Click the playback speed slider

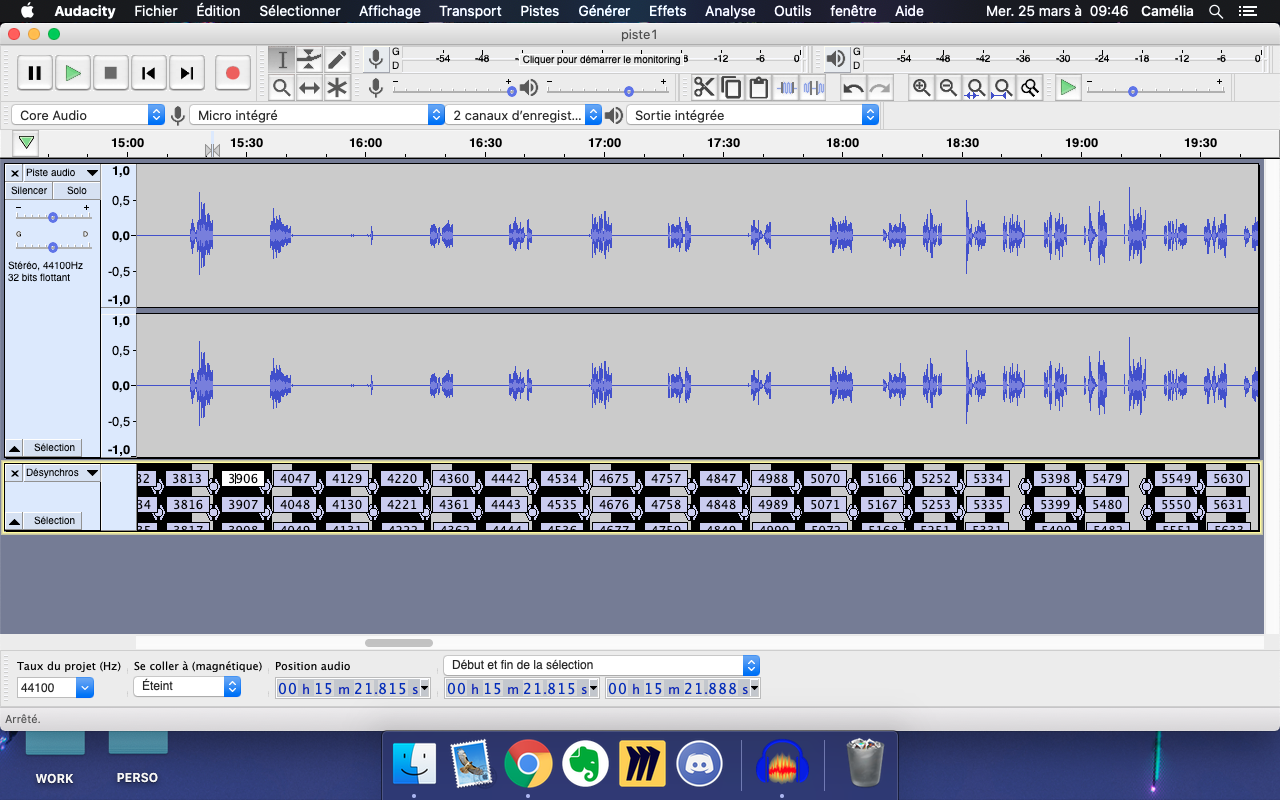pyautogui.click(x=1155, y=91)
